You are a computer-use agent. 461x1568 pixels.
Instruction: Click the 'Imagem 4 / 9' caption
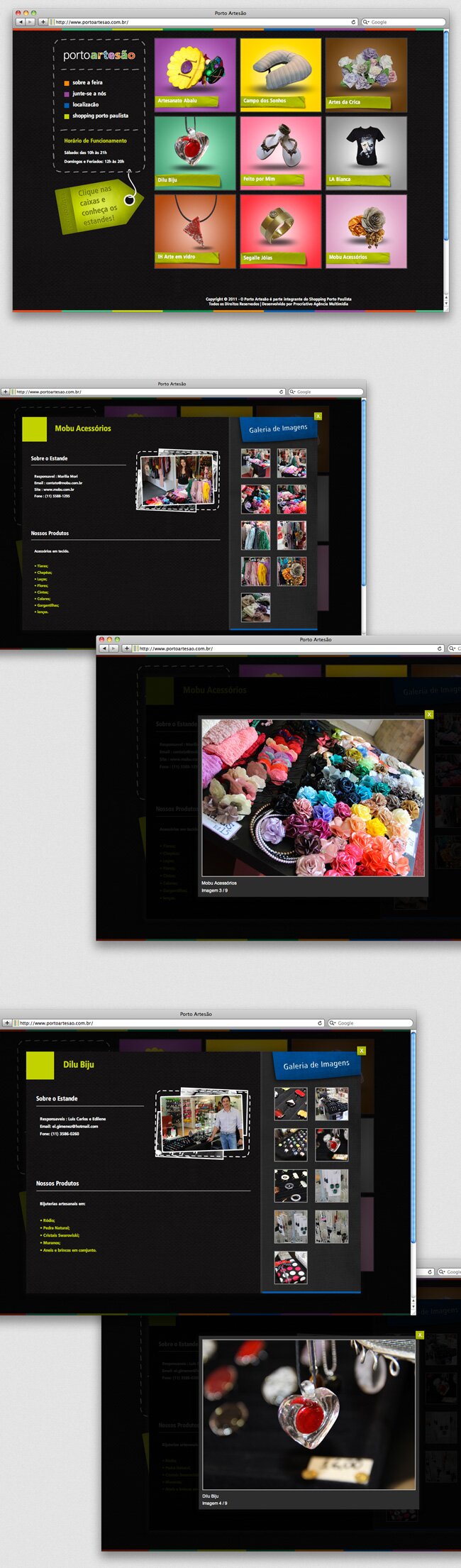(215, 1503)
